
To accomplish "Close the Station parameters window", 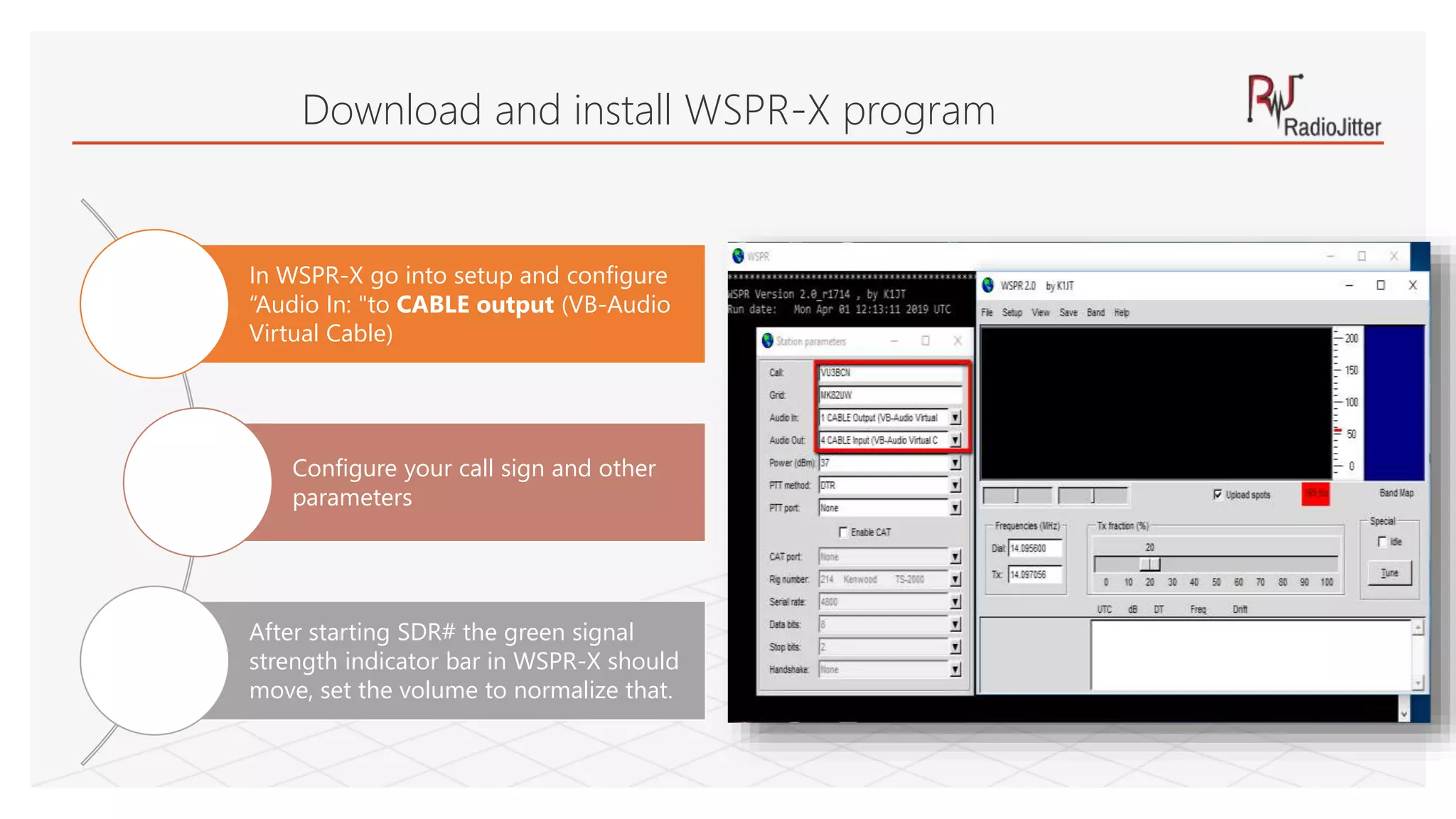I will pos(958,341).
